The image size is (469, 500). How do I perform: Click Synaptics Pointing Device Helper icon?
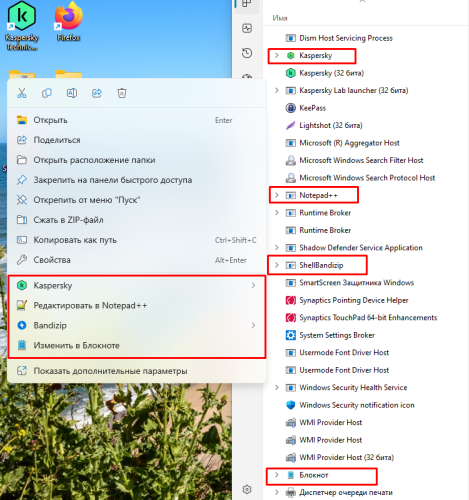(291, 300)
